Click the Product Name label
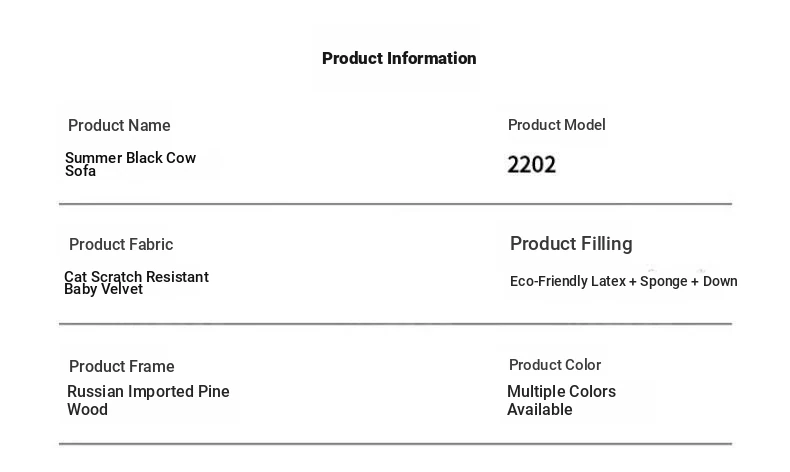Image resolution: width=790 pixels, height=472 pixels. (119, 126)
